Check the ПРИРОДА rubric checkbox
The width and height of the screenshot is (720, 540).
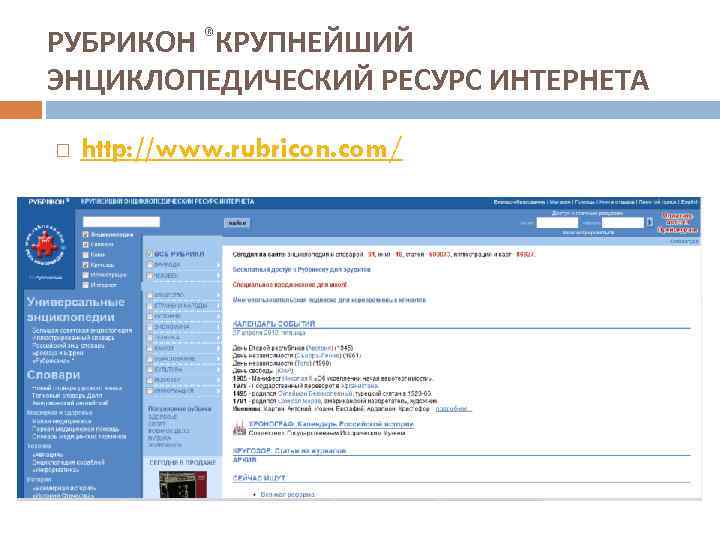point(149,264)
